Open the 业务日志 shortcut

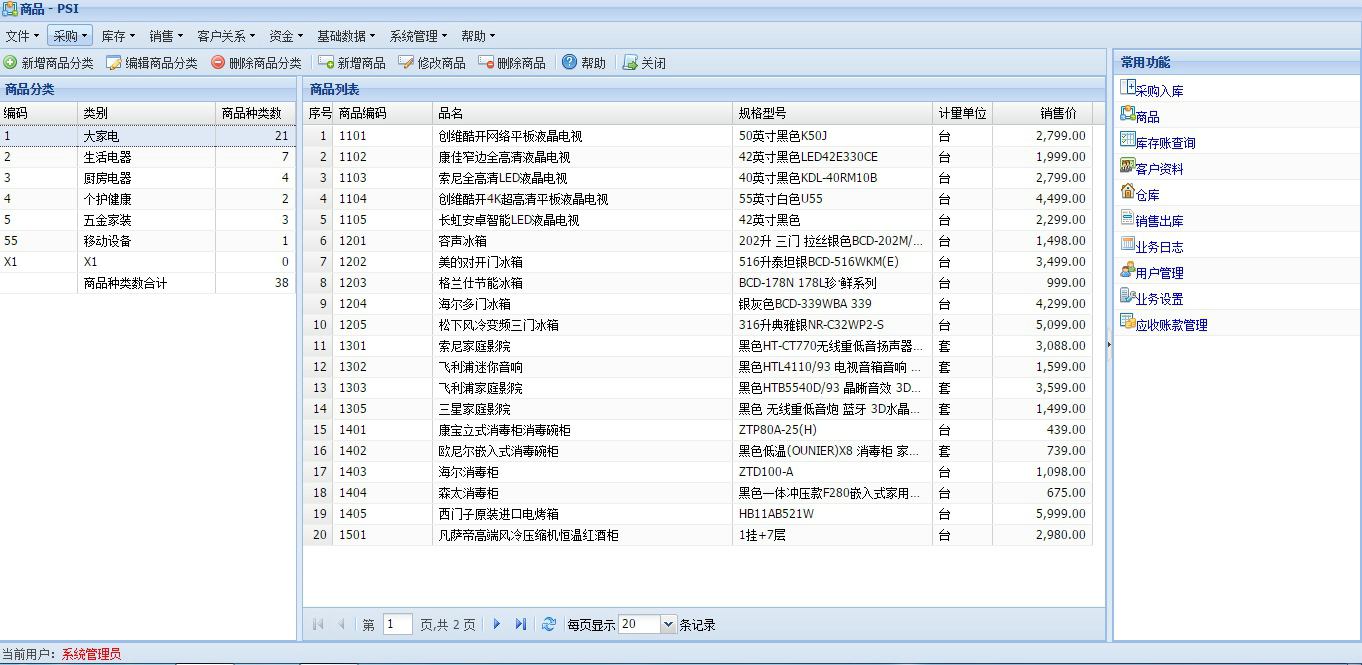click(1152, 246)
